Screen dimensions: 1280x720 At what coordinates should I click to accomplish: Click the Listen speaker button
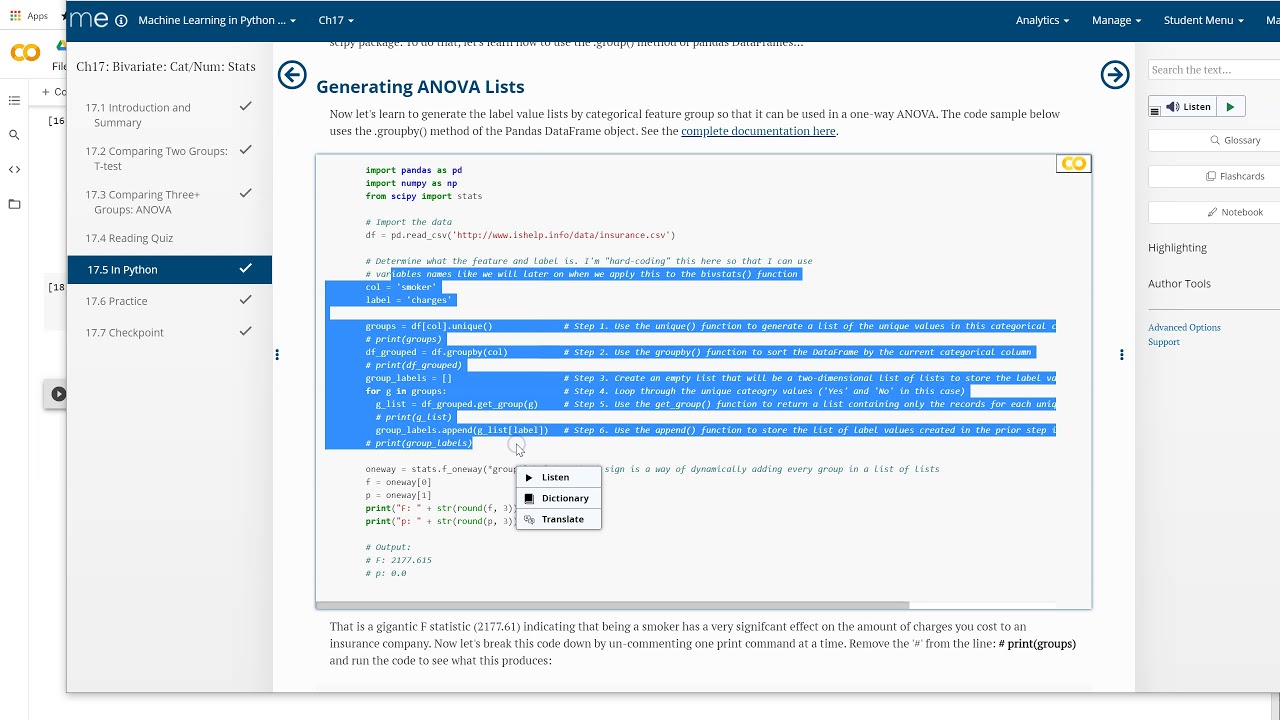(x=1190, y=107)
